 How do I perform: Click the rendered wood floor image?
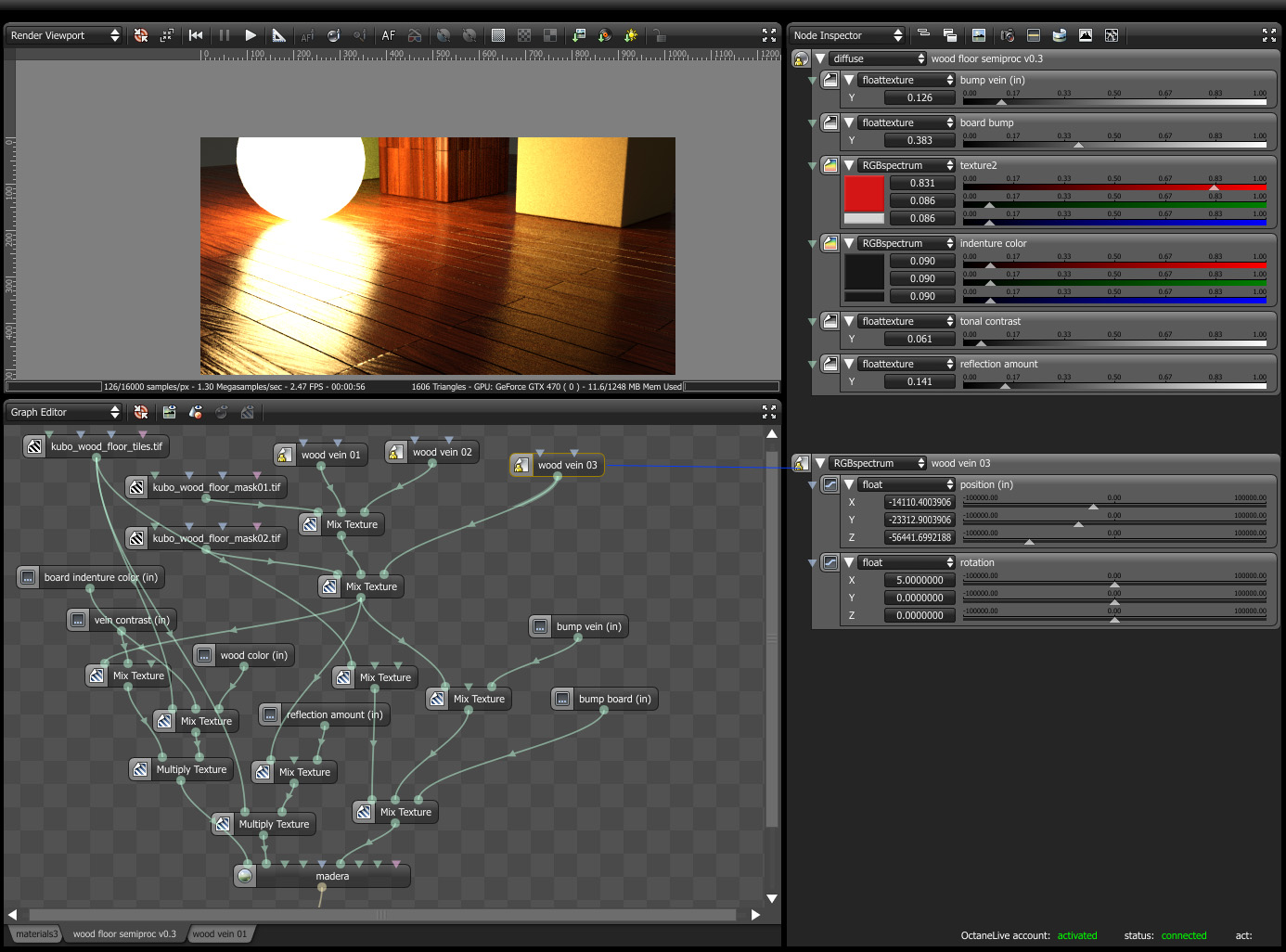(438, 256)
